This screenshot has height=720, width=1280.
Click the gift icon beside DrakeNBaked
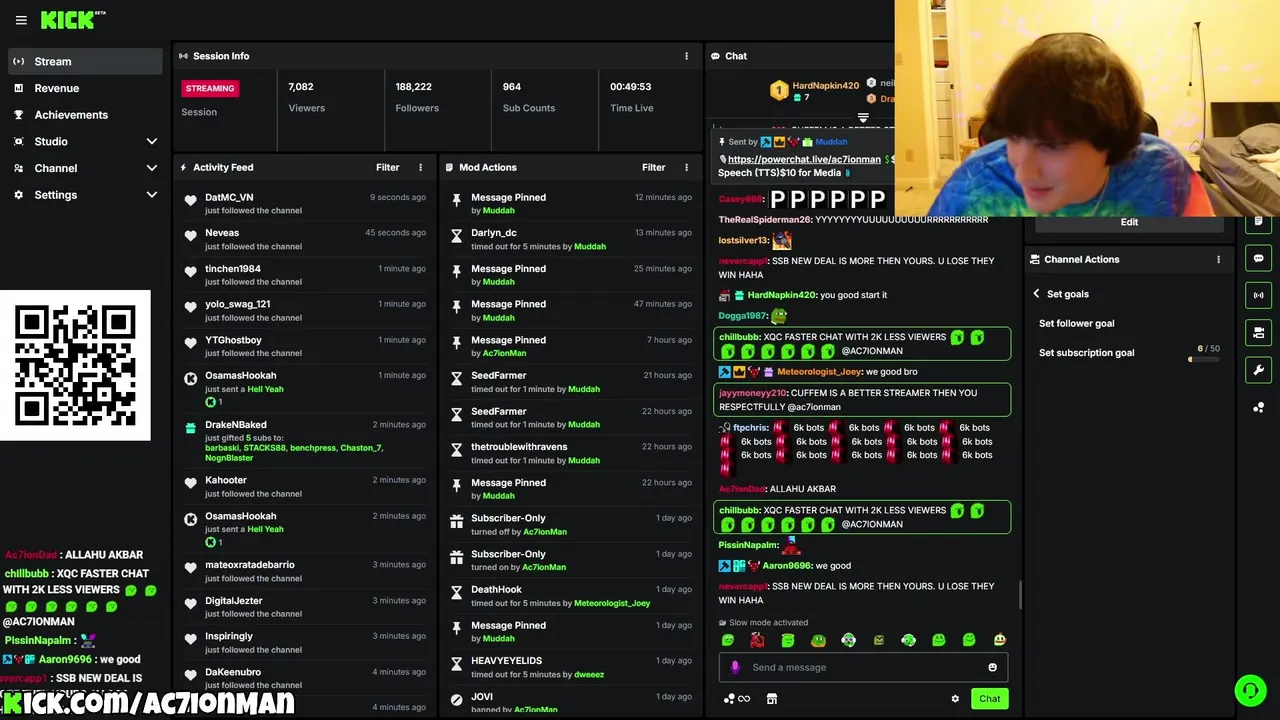[190, 428]
